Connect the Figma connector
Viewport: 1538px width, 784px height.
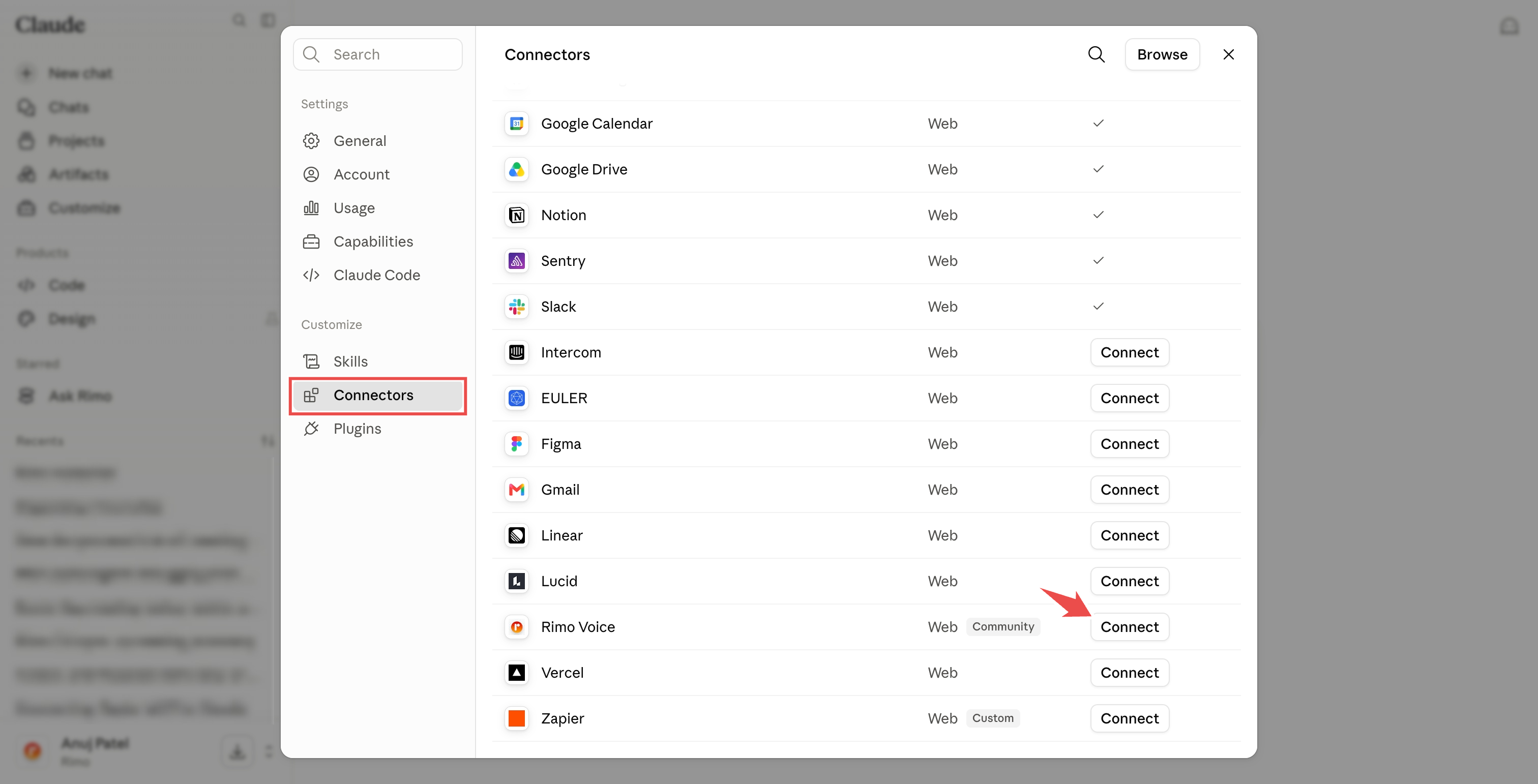pos(1130,444)
